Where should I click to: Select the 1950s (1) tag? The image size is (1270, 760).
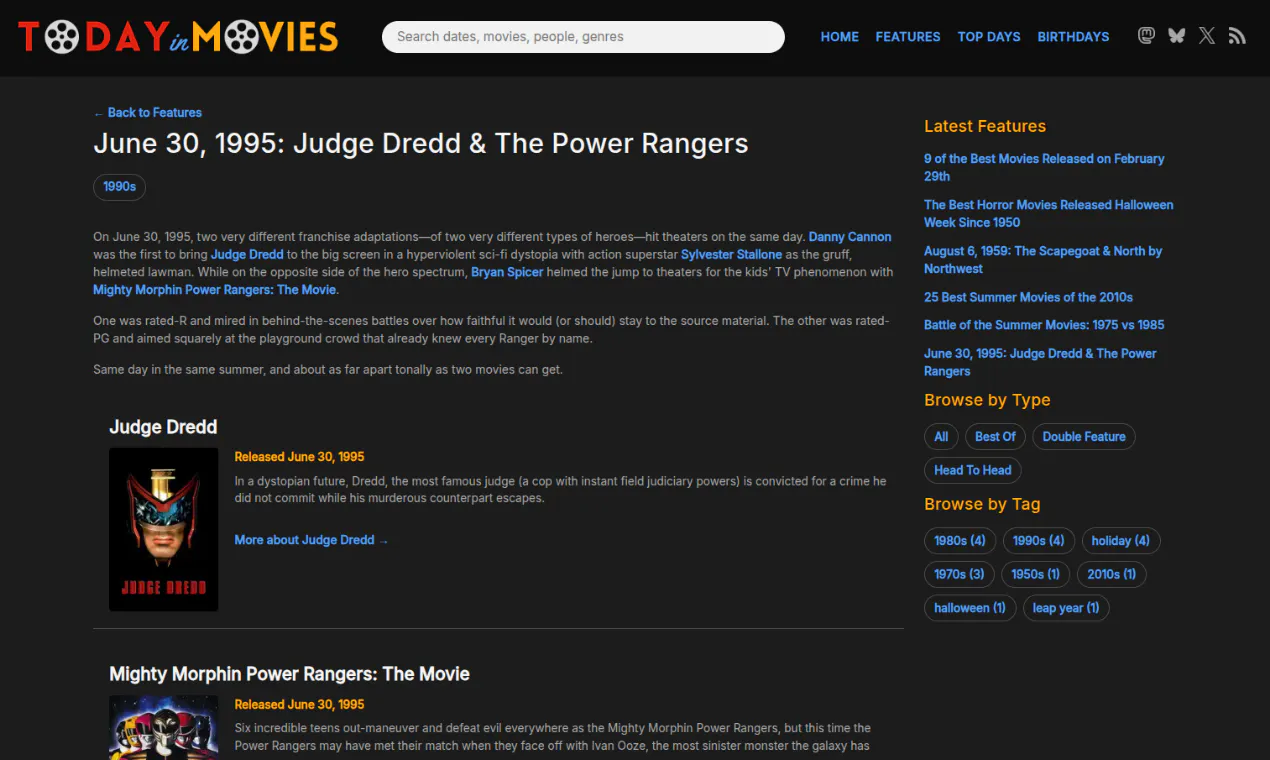(x=1035, y=574)
